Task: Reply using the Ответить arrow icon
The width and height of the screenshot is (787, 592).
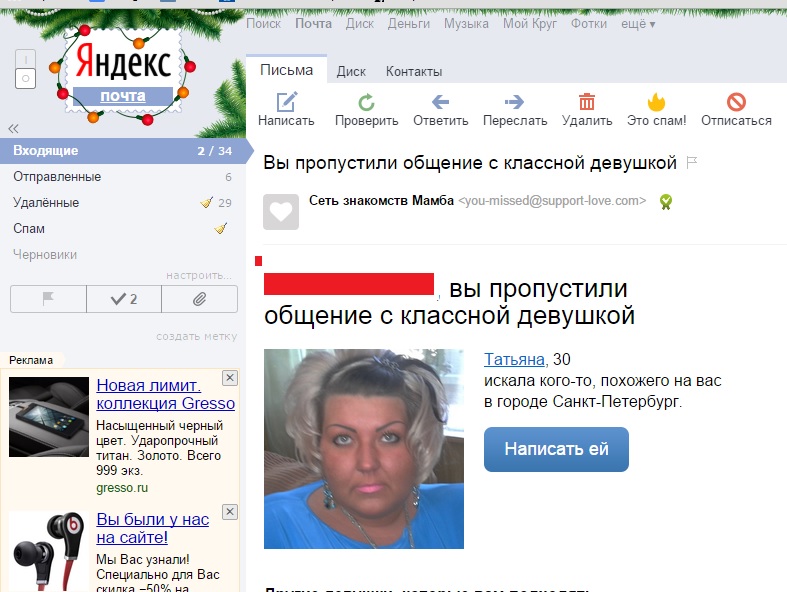Action: pos(440,102)
